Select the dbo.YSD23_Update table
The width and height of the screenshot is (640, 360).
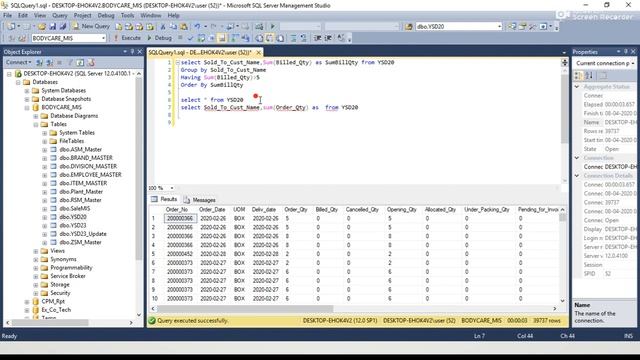[x=83, y=234]
